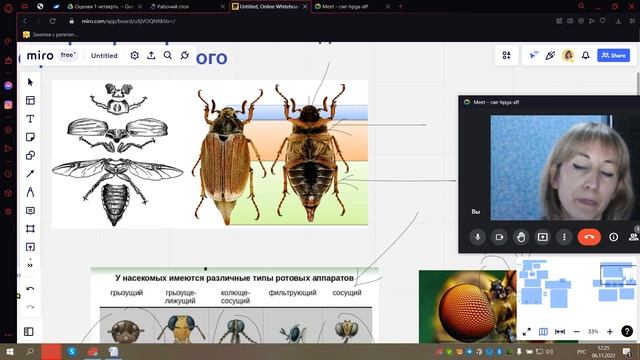Select the Shapes tool in Miro
Image resolution: width=640 pixels, height=360 pixels.
30,156
